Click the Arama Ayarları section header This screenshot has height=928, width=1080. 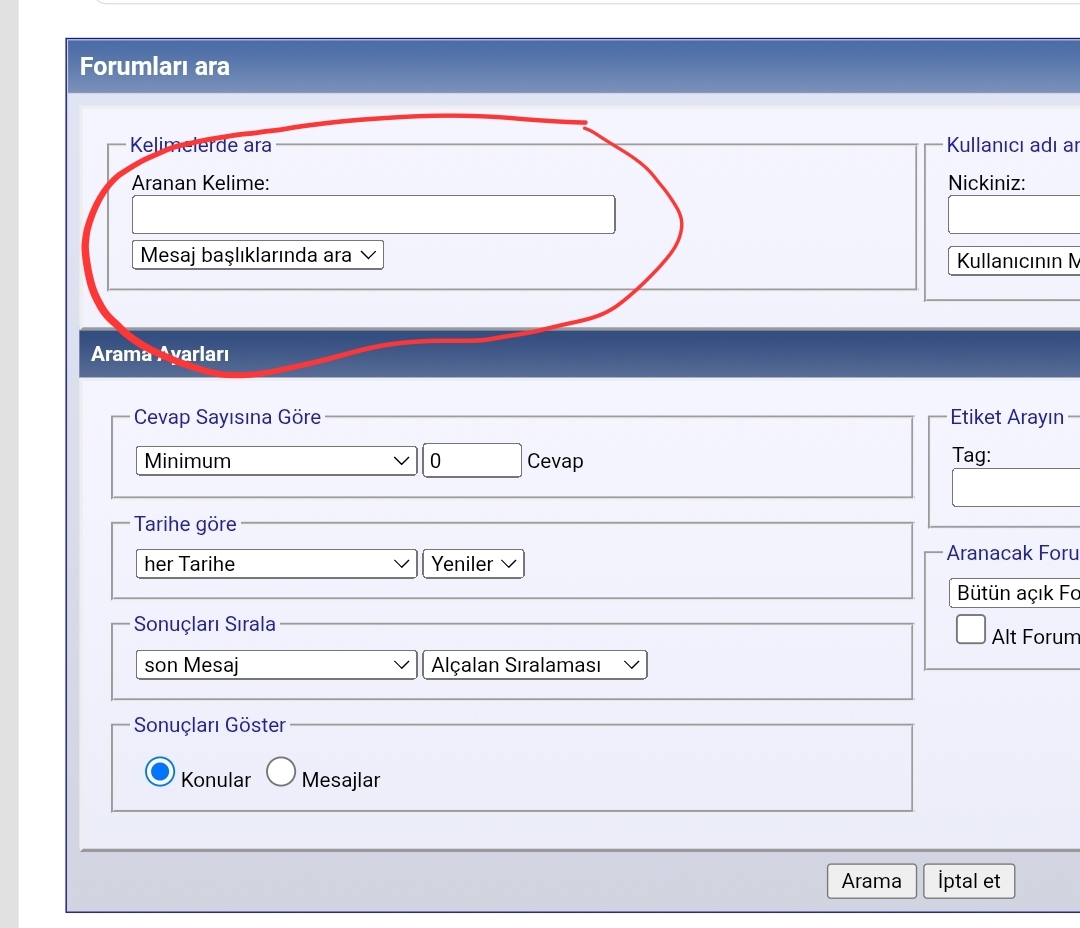[x=160, y=354]
